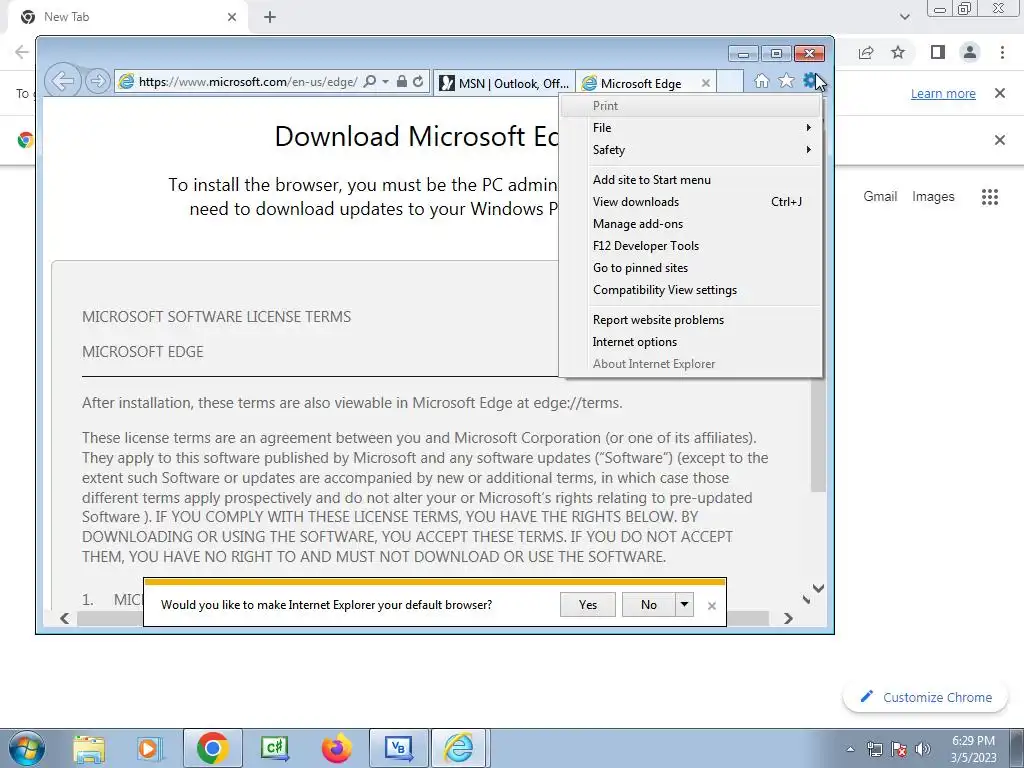Open the Visual Basic taskbar icon
Screen dimensions: 1024x768
coord(398,748)
